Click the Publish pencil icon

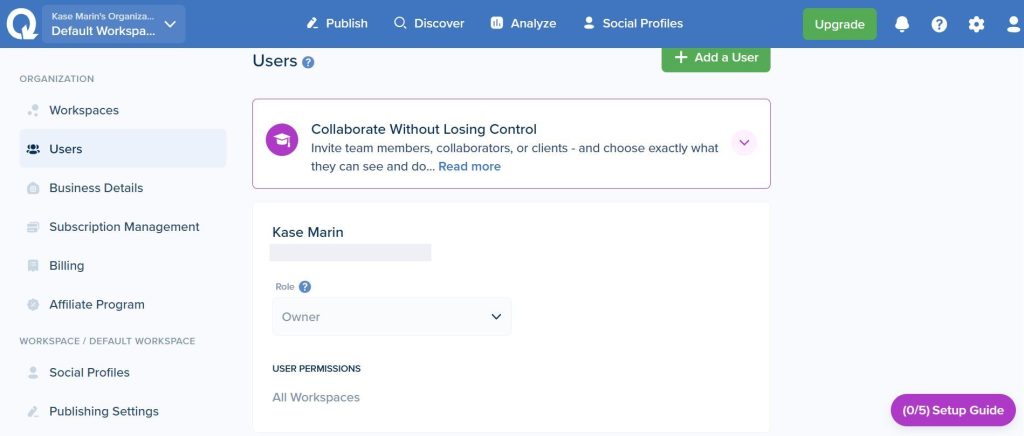pos(312,23)
